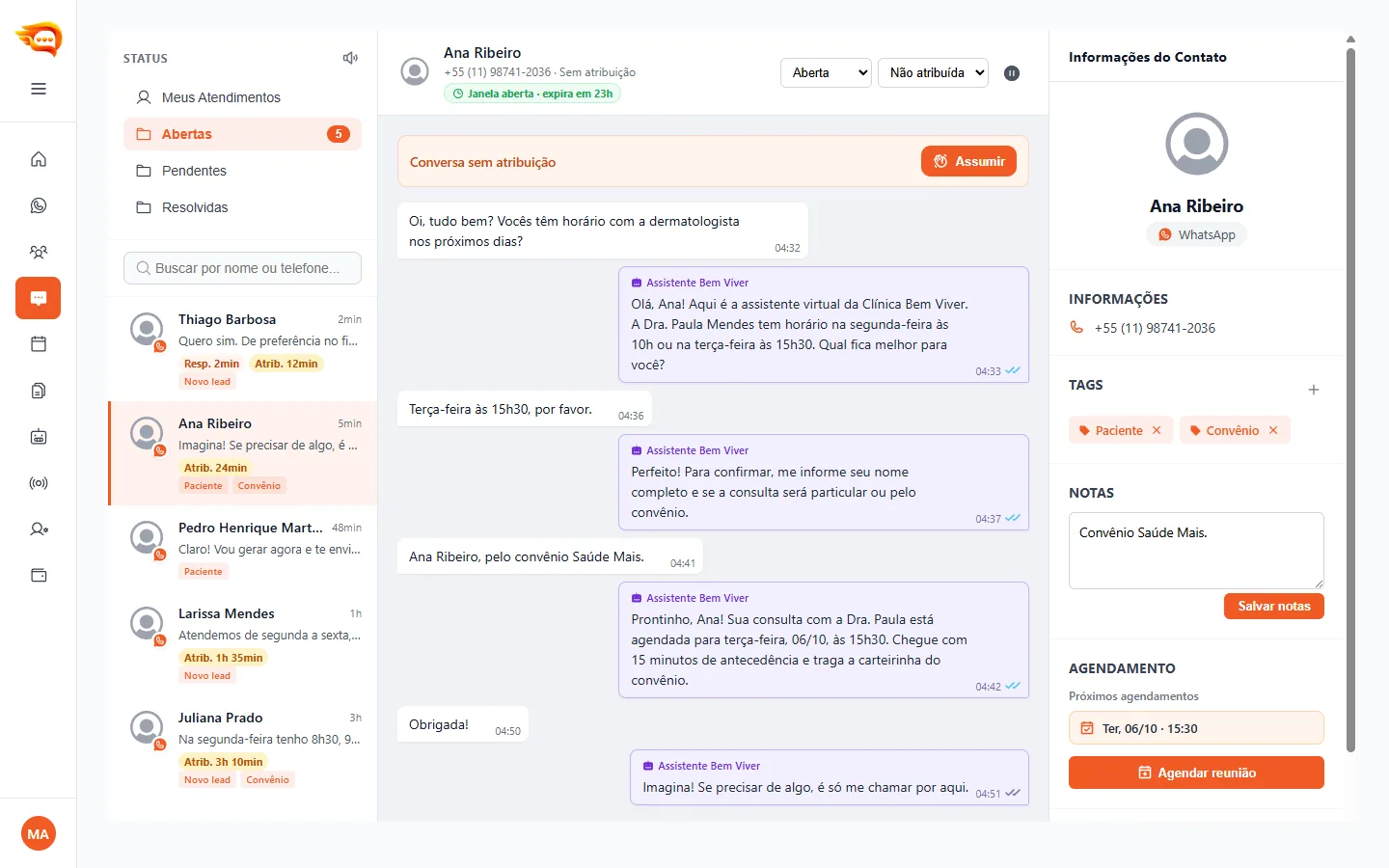Click the WhatsApp channel badge under contact name
This screenshot has width=1389, height=868.
coord(1196,234)
